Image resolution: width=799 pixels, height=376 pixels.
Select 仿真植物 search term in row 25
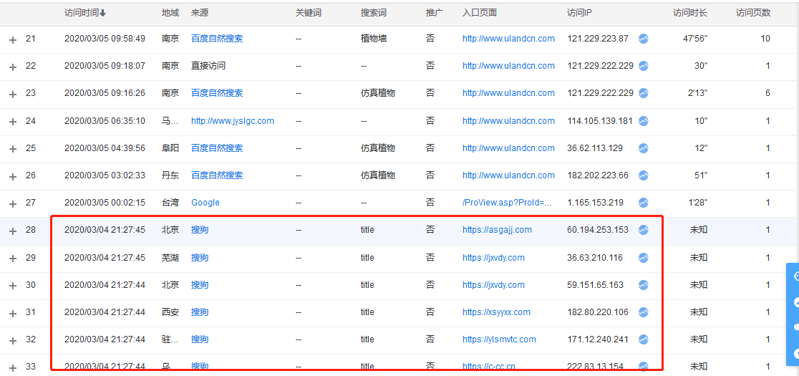[378, 148]
